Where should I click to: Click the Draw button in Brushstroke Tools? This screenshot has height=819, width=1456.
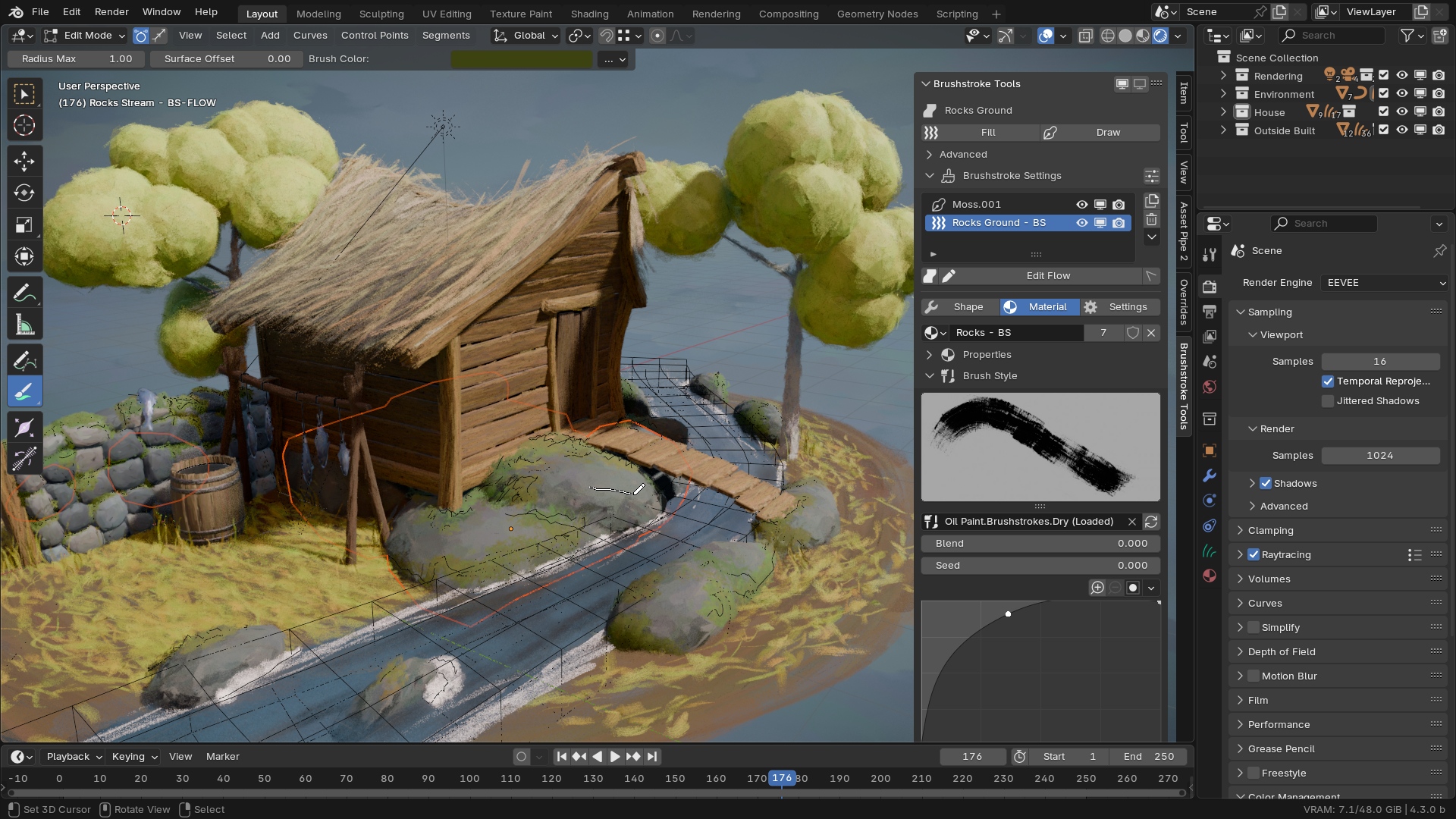click(1107, 132)
